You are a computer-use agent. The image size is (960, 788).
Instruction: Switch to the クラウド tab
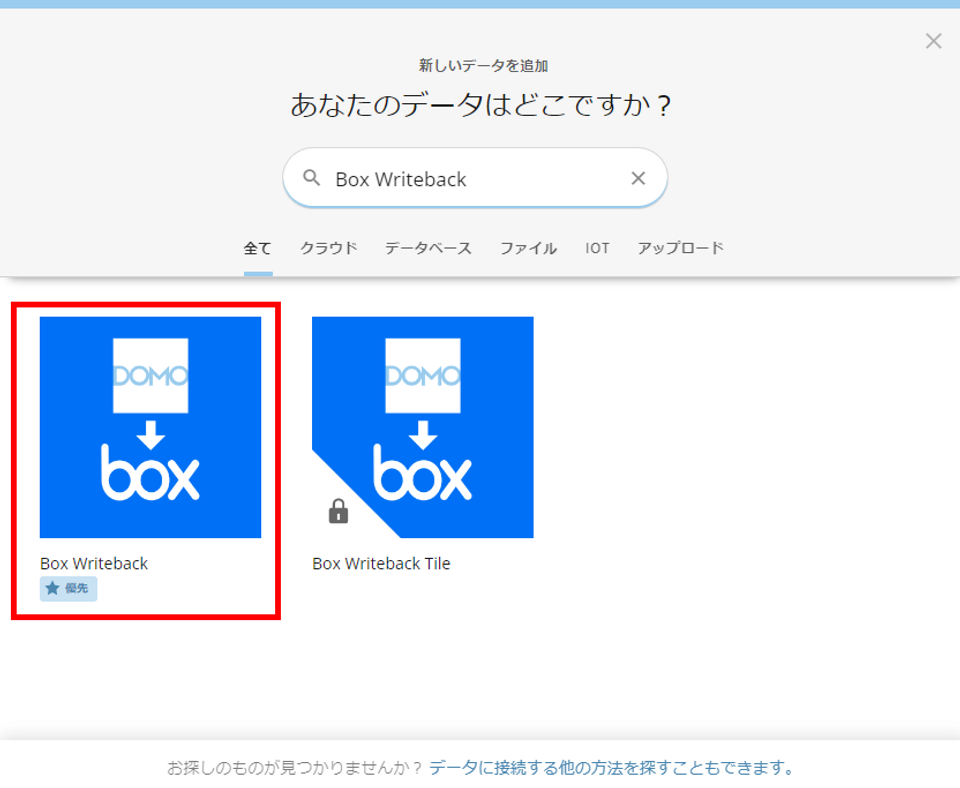[329, 248]
